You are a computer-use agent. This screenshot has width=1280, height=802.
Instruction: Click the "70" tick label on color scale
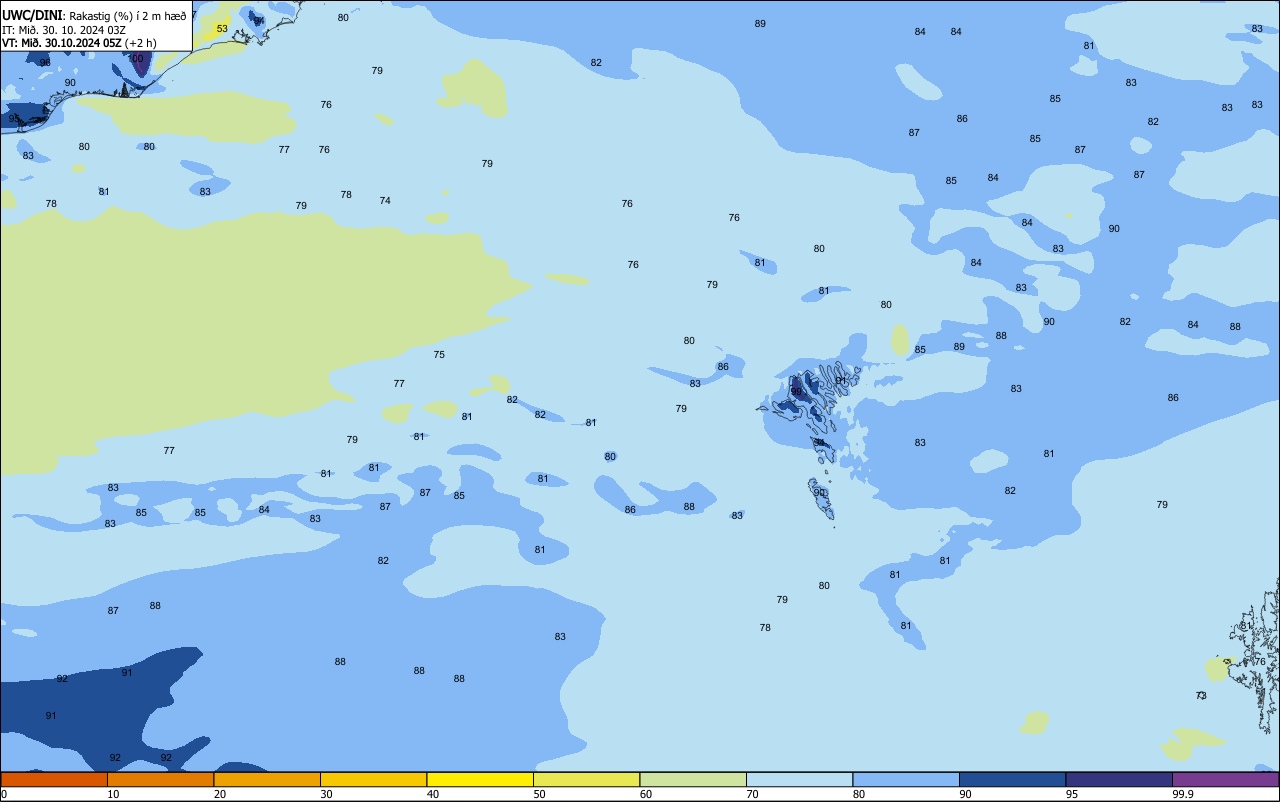(x=752, y=794)
